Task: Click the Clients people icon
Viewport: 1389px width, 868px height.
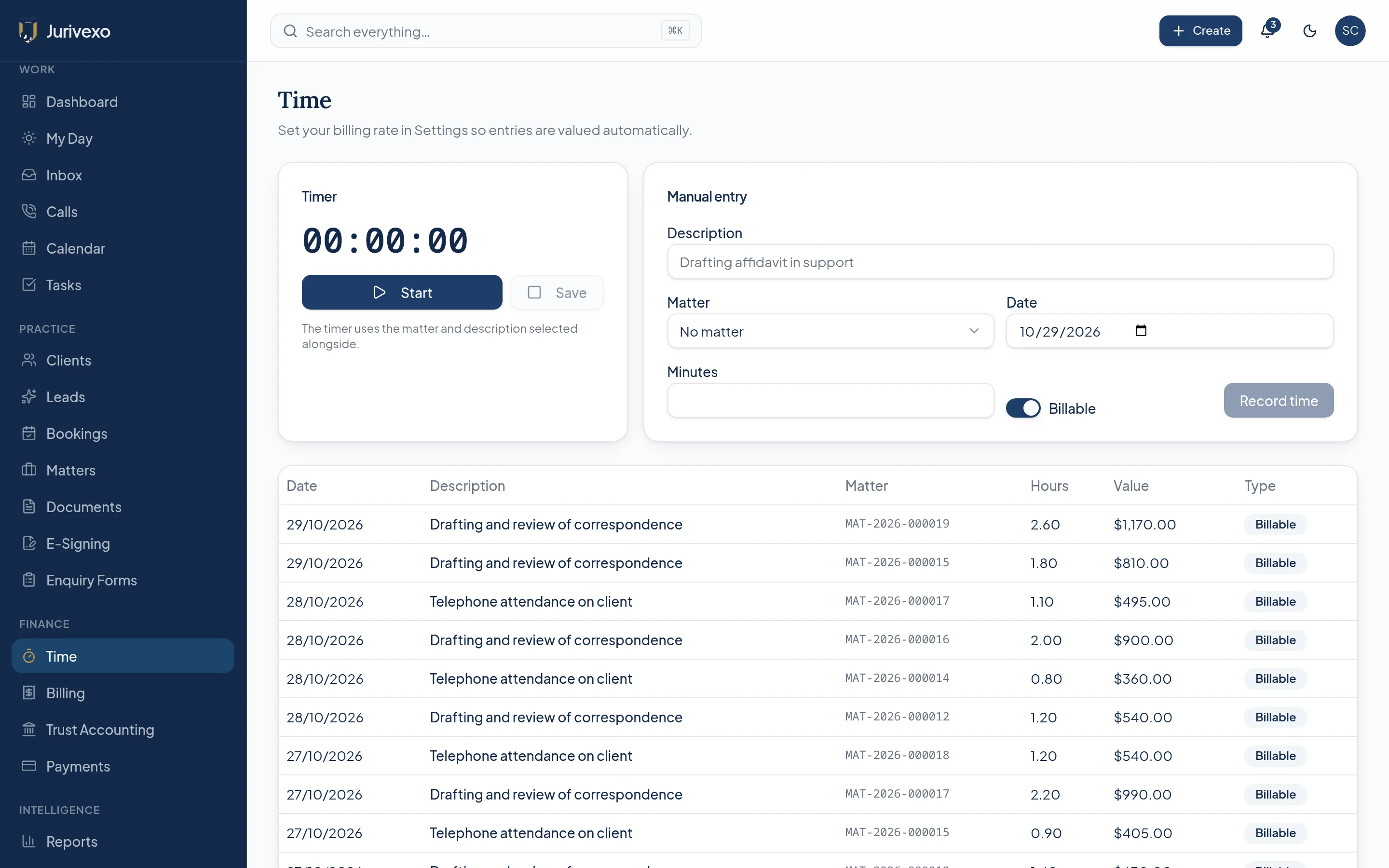Action: [29, 361]
